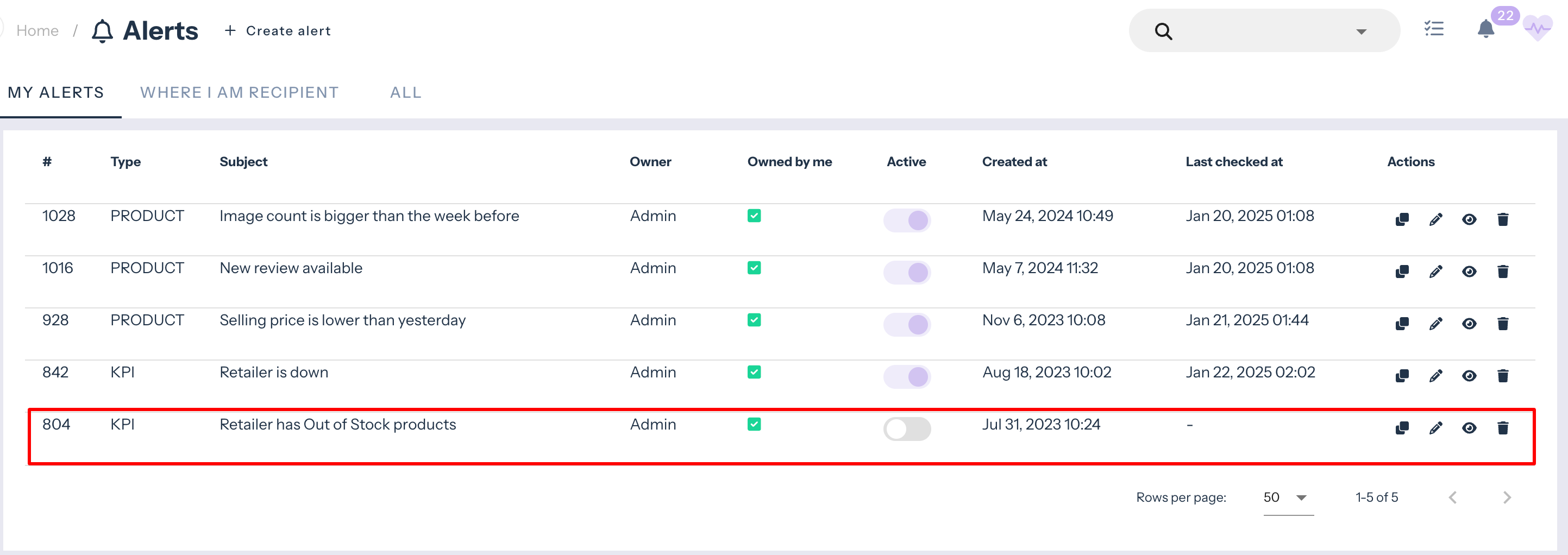View details of alert 928
The height and width of the screenshot is (555, 1568).
point(1469,324)
